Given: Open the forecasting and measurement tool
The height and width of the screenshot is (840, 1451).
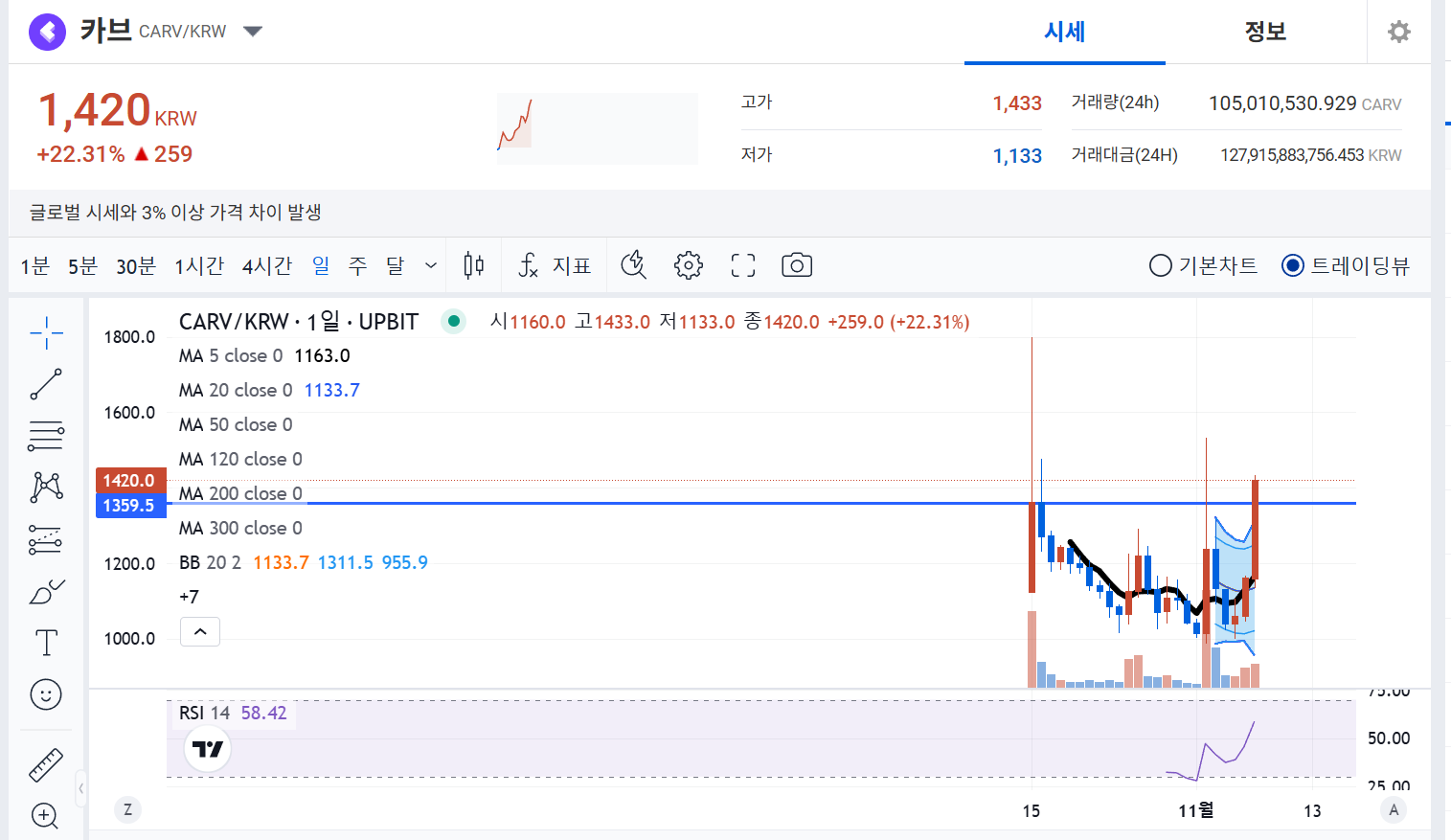Looking at the screenshot, I should (x=46, y=539).
